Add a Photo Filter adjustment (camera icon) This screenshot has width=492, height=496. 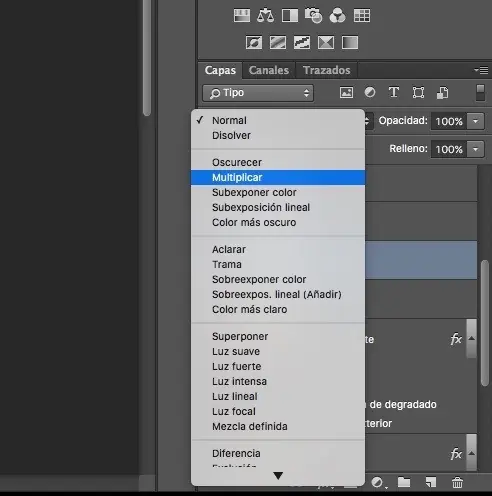[x=313, y=16]
